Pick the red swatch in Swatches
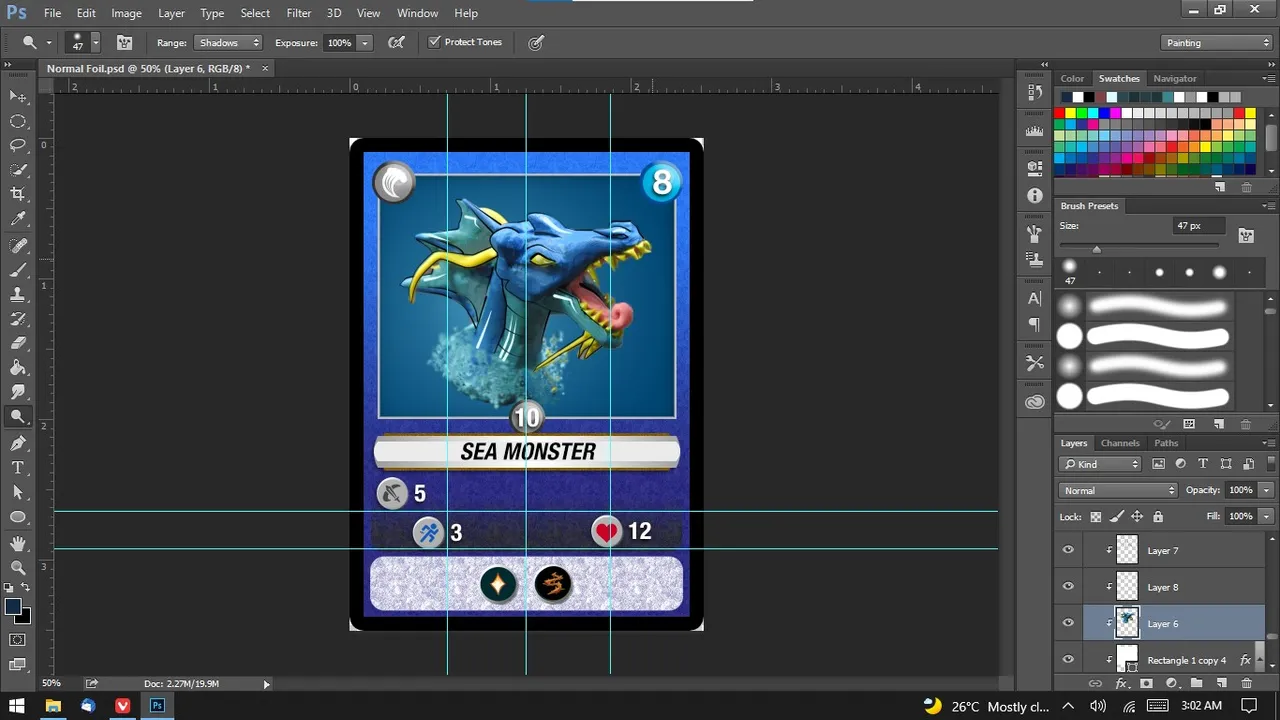This screenshot has width=1280, height=720. pyautogui.click(x=1059, y=113)
